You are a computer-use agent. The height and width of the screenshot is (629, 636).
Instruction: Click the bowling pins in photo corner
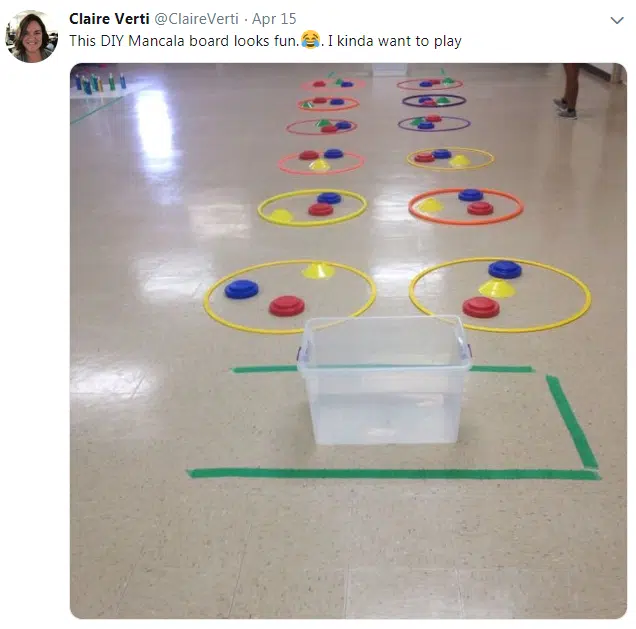click(100, 83)
